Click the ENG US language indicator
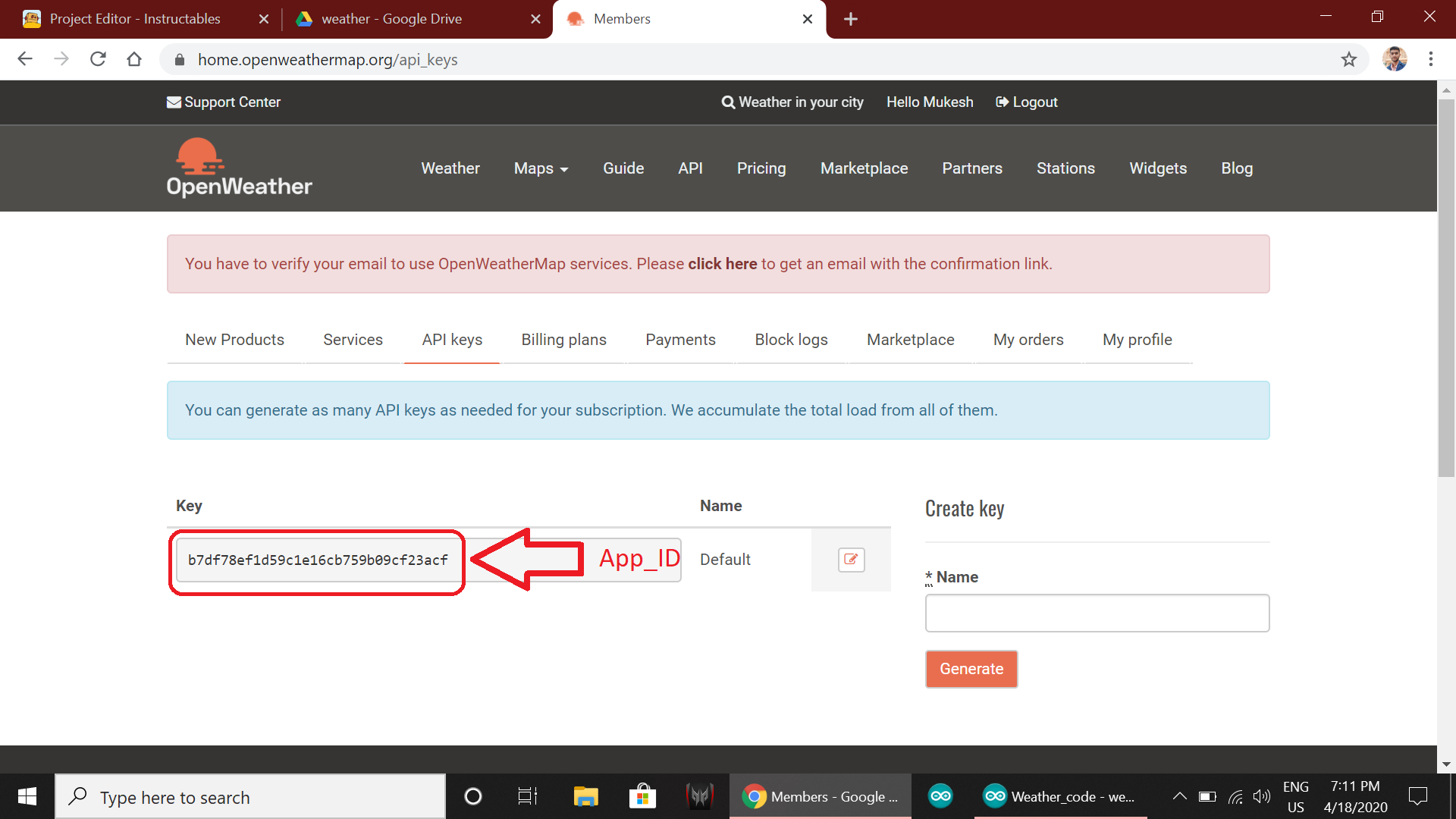Viewport: 1456px width, 819px height. [x=1296, y=796]
